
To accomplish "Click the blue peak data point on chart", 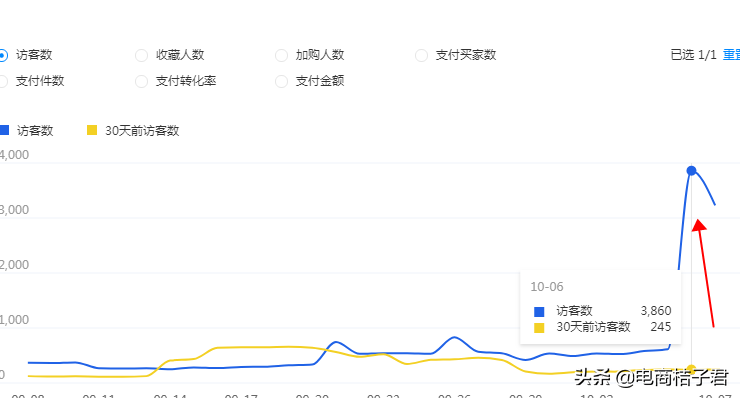I will tap(691, 170).
